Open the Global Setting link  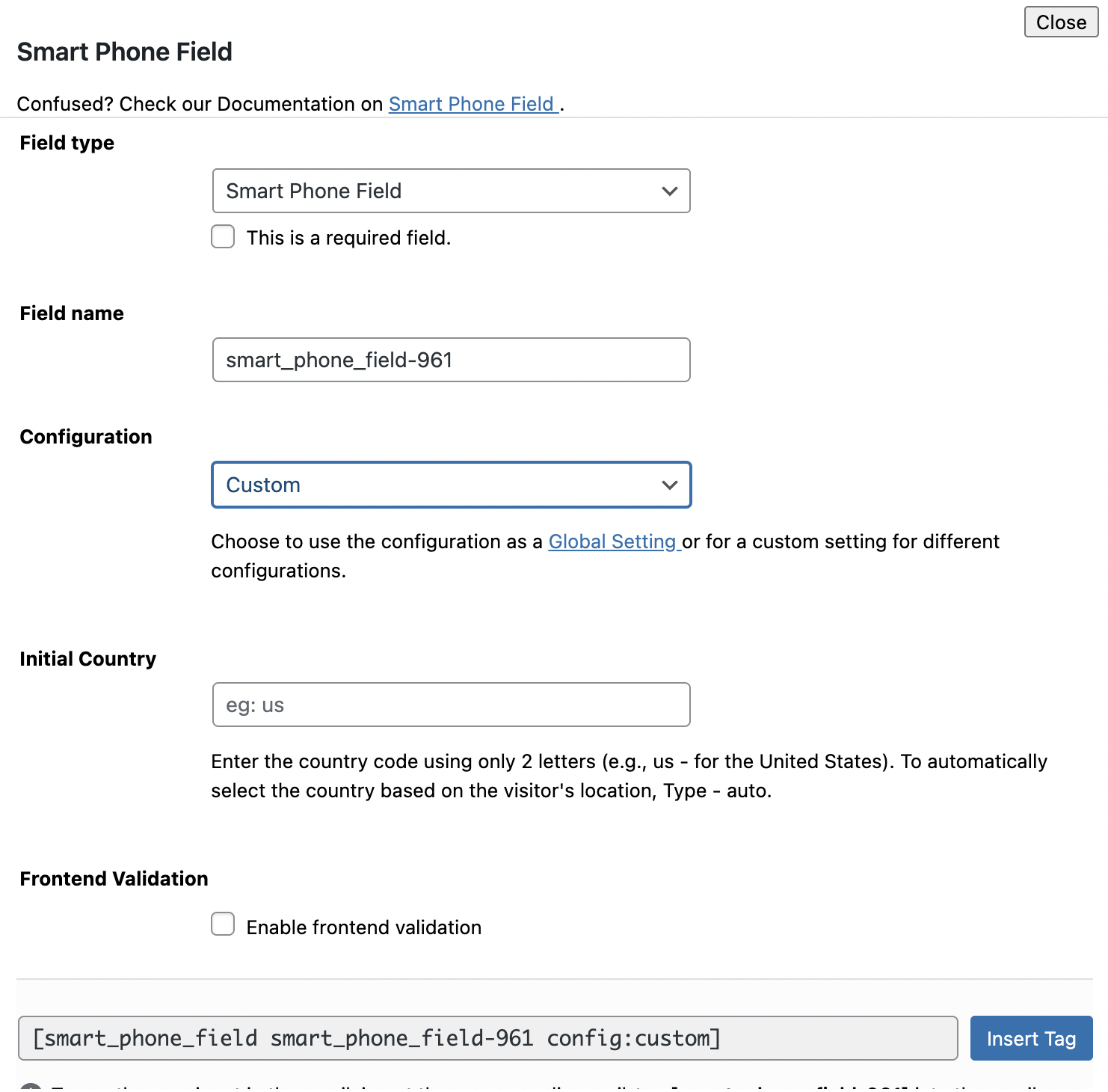point(613,541)
